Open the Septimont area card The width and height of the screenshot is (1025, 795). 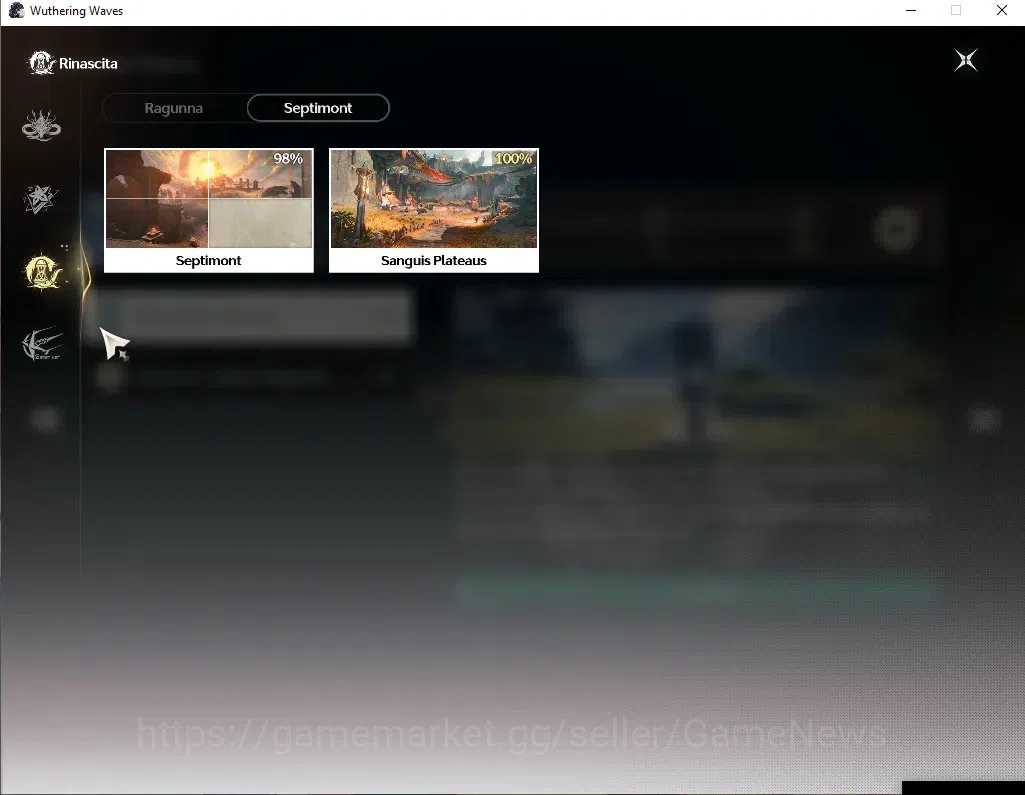[209, 210]
